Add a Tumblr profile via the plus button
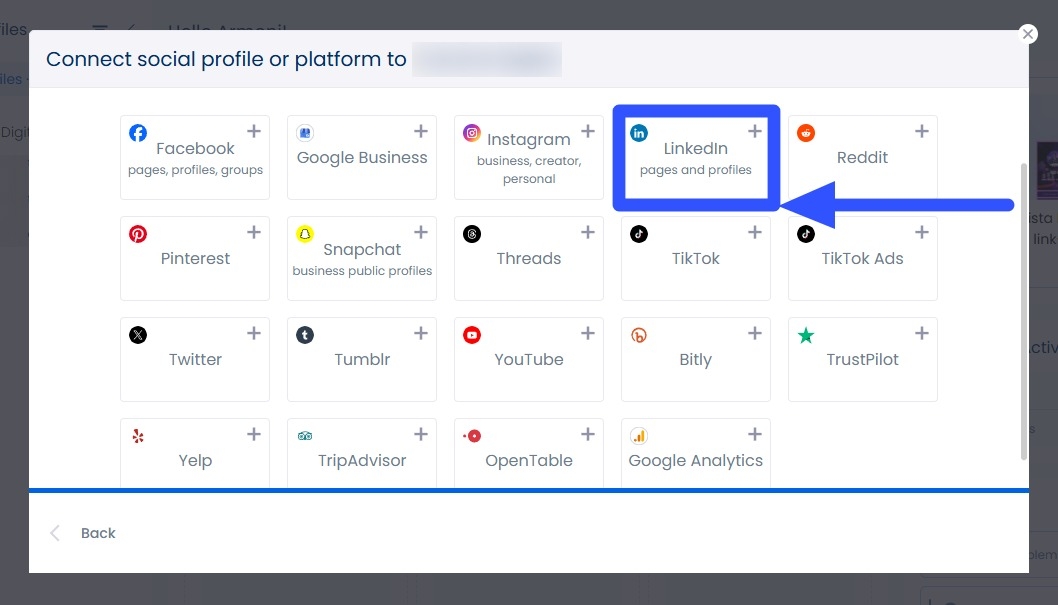The height and width of the screenshot is (605, 1058). pos(421,333)
